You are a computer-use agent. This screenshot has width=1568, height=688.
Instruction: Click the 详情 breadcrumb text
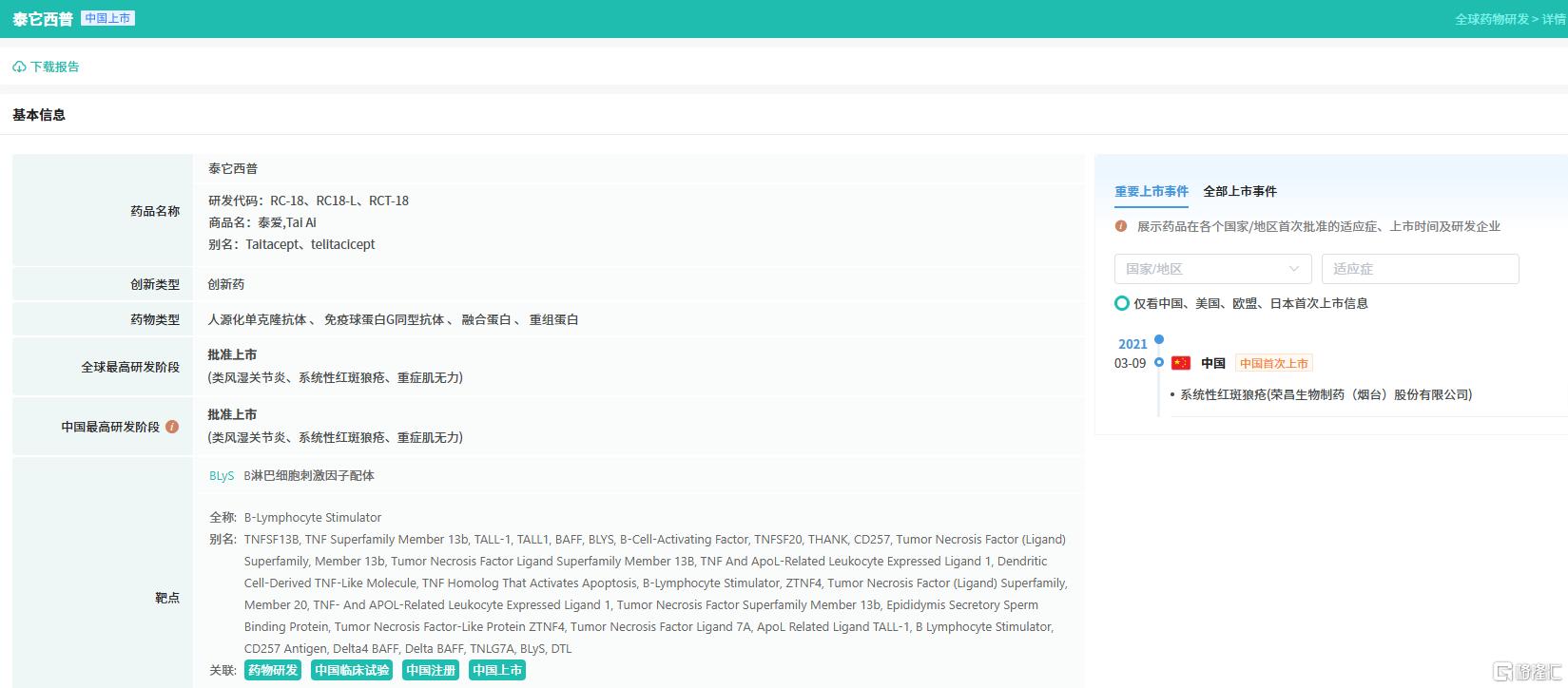point(1554,19)
